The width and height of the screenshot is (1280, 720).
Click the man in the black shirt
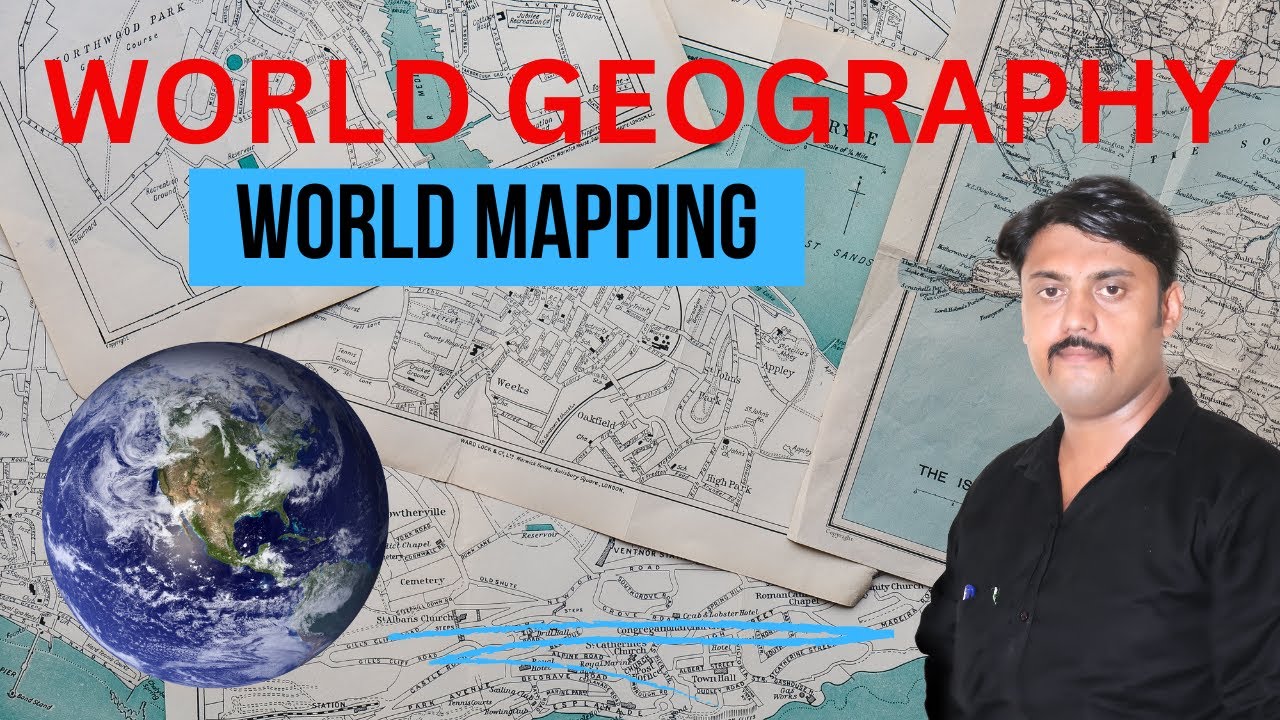click(1098, 450)
